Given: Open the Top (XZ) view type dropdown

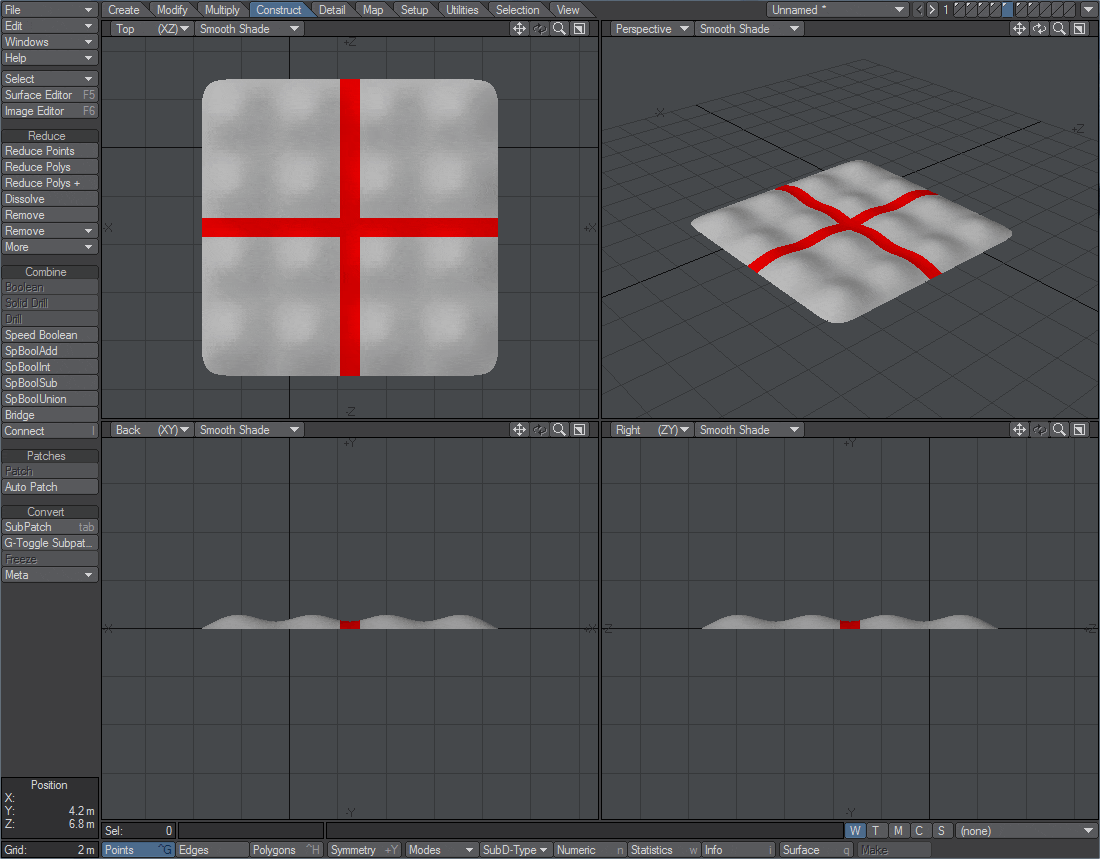Looking at the screenshot, I should pos(151,29).
